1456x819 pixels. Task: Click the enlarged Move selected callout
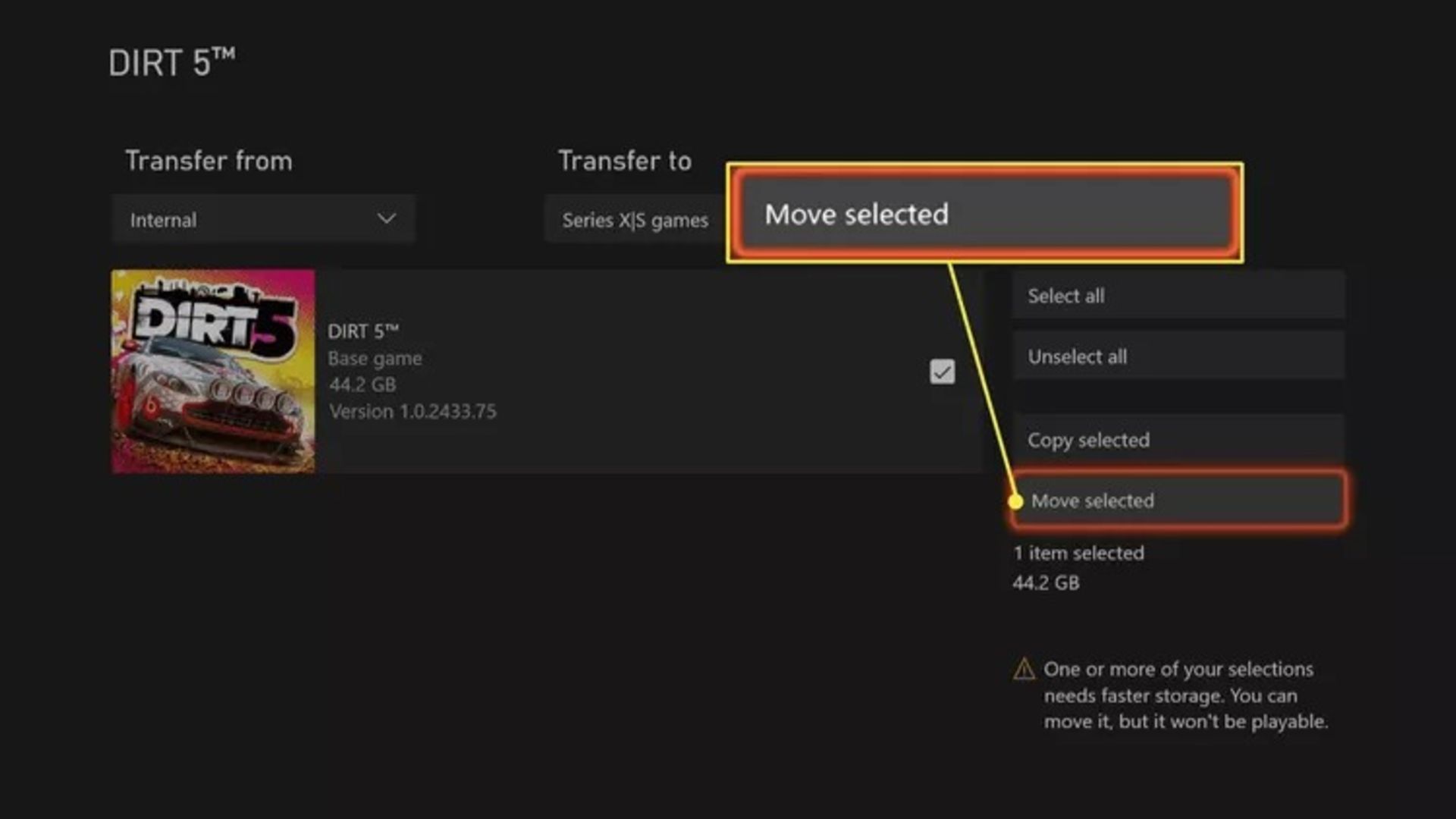pos(984,214)
